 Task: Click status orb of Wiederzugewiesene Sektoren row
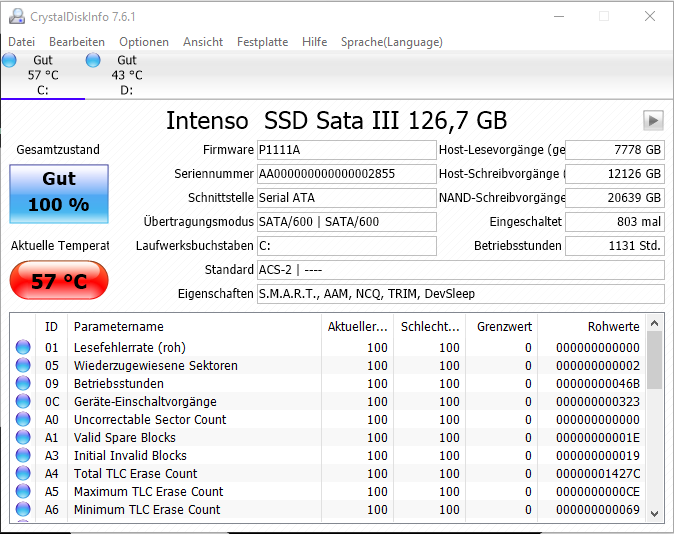23,365
